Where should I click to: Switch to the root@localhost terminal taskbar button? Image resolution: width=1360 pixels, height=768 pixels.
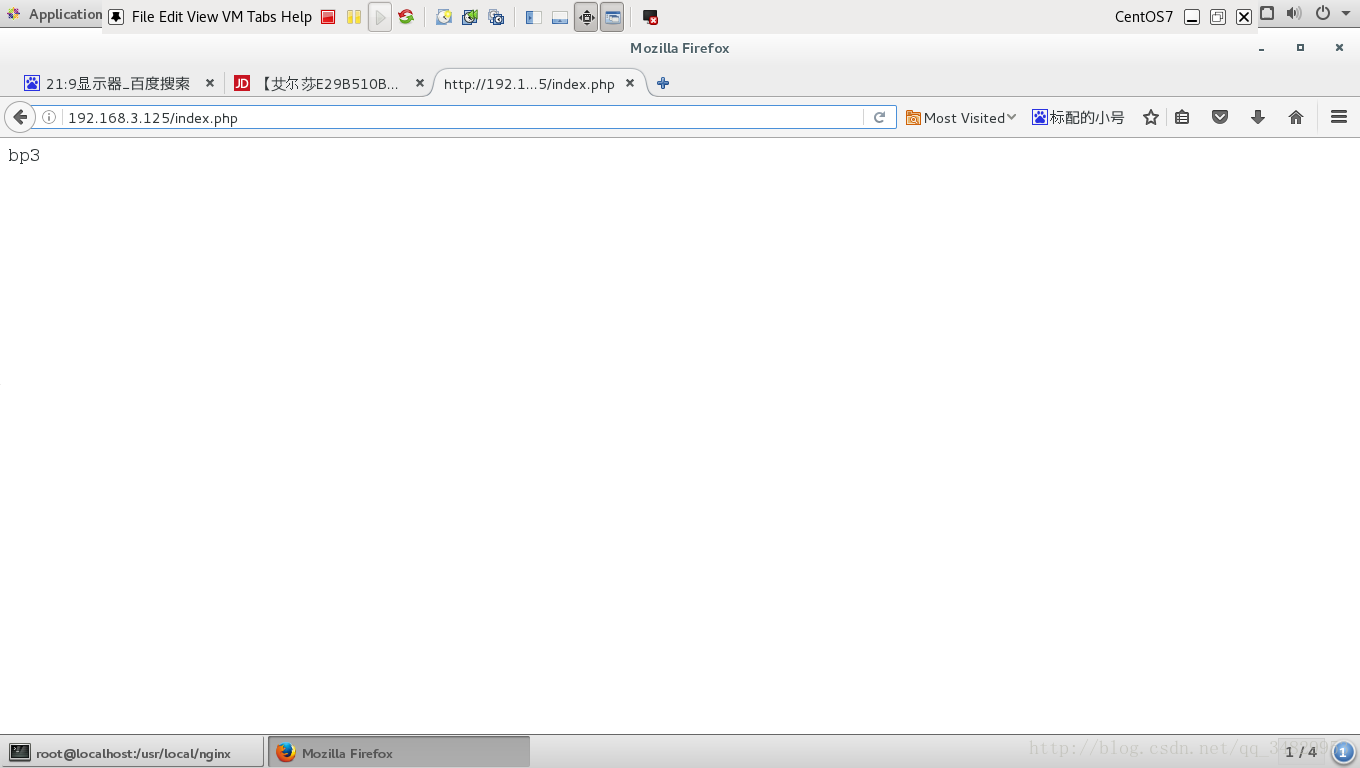[x=134, y=753]
